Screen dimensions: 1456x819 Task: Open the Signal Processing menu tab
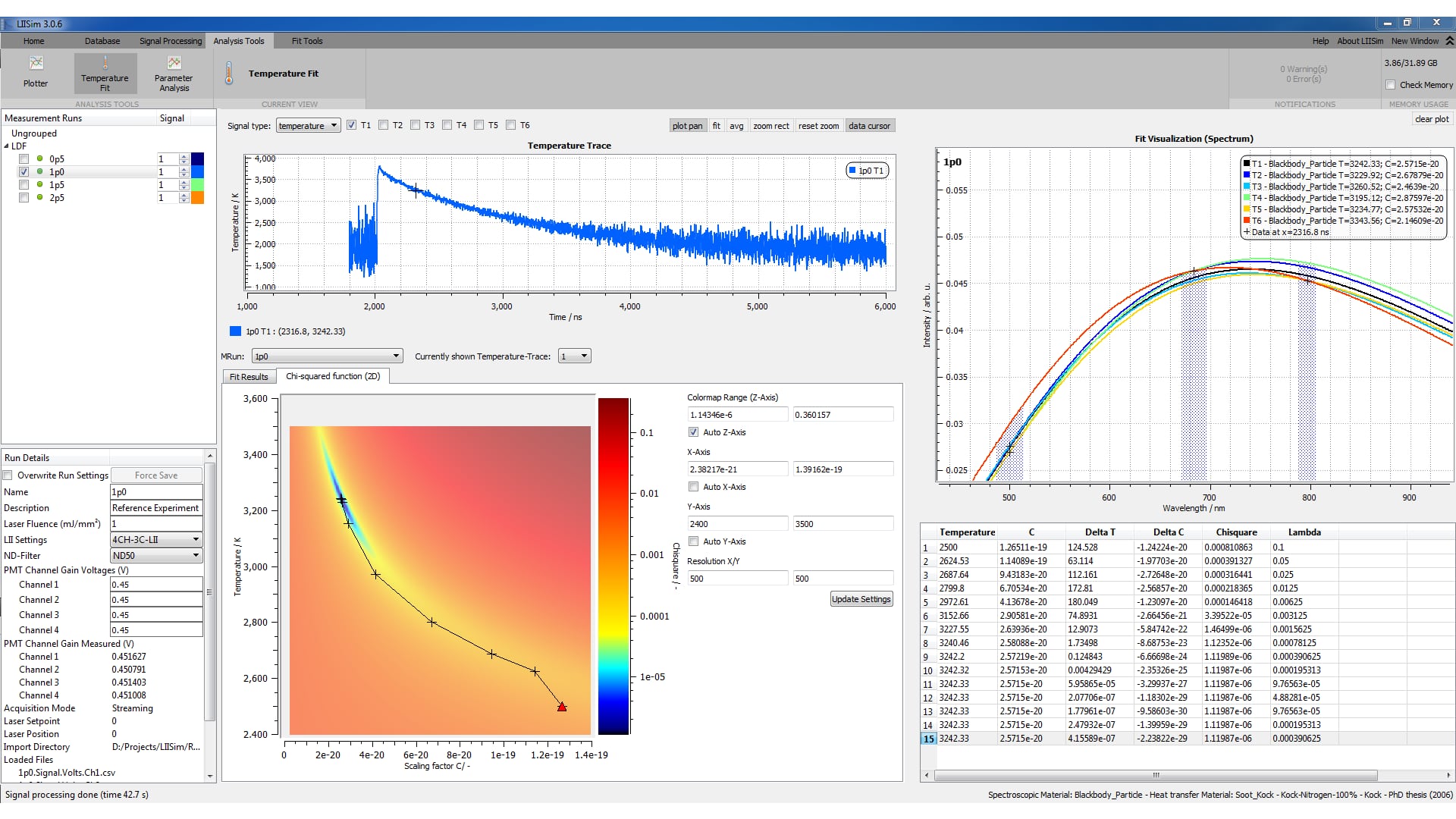point(171,41)
